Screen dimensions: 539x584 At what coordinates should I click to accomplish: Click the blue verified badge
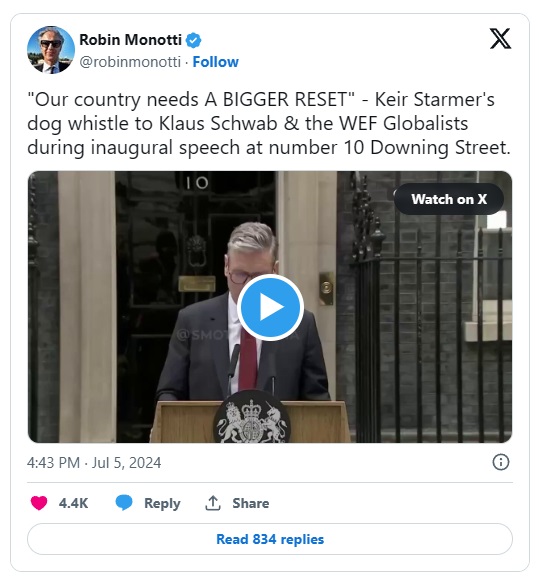coord(193,40)
